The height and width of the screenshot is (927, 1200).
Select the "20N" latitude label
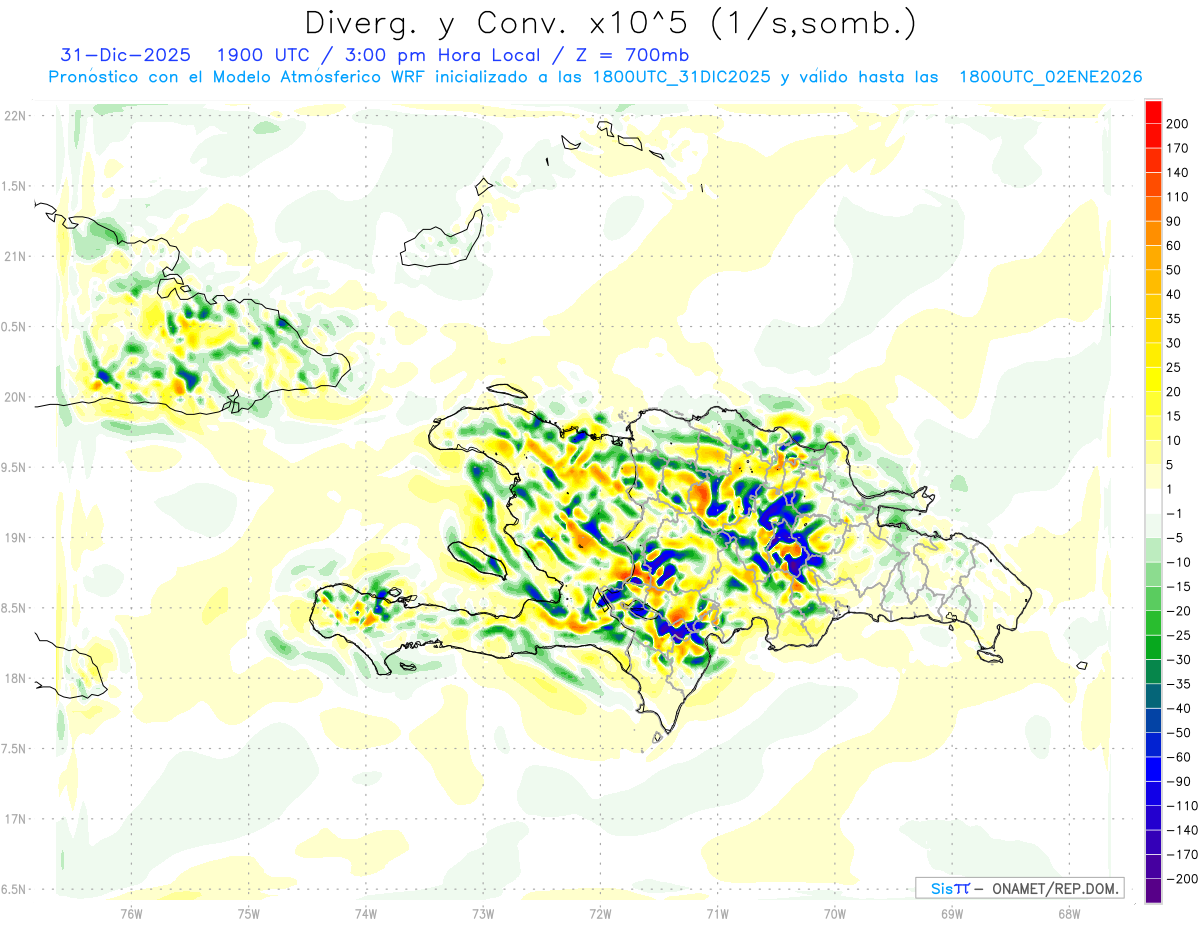click(x=14, y=397)
